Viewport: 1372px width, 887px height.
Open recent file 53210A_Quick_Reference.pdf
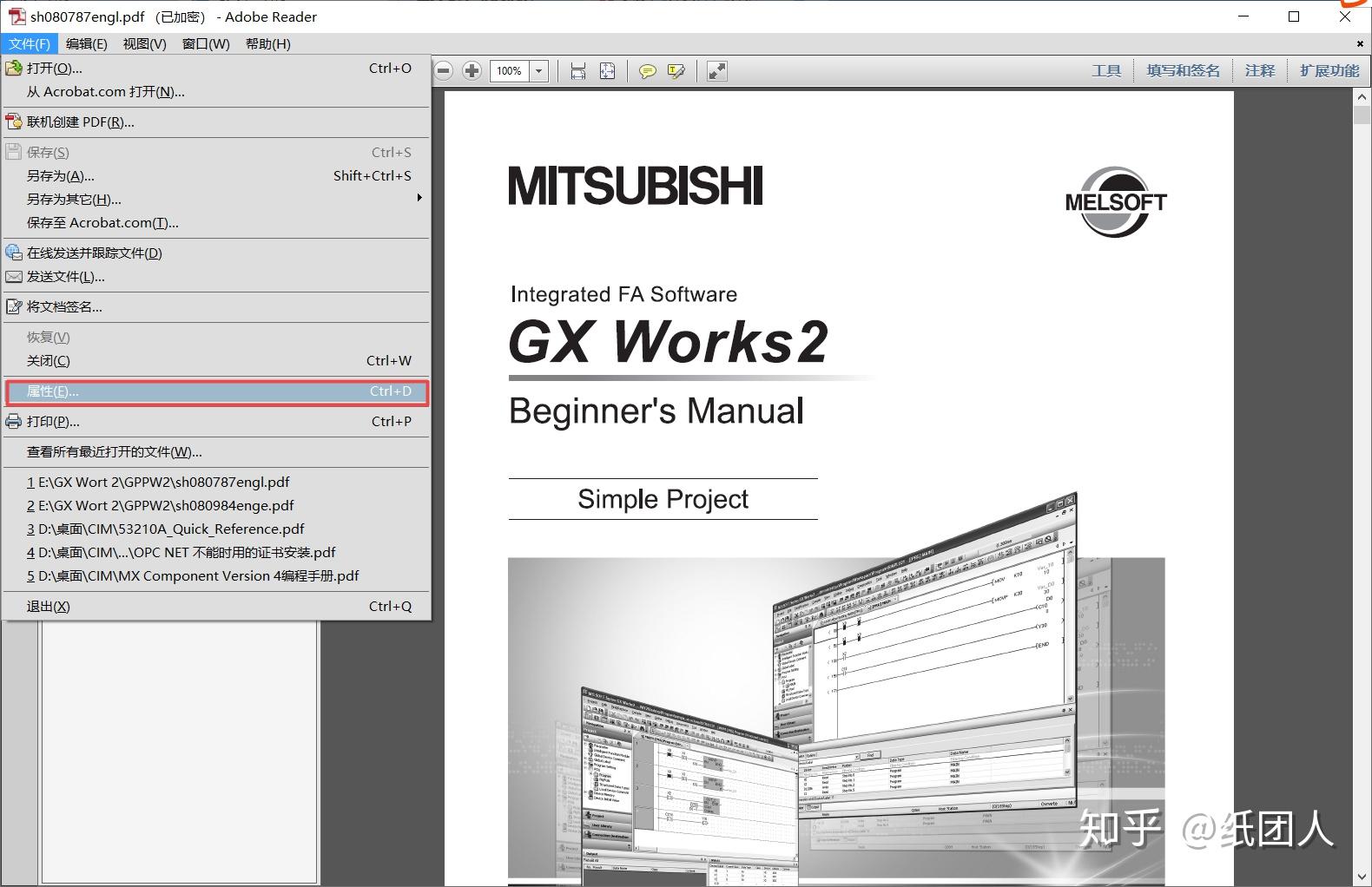(x=216, y=529)
